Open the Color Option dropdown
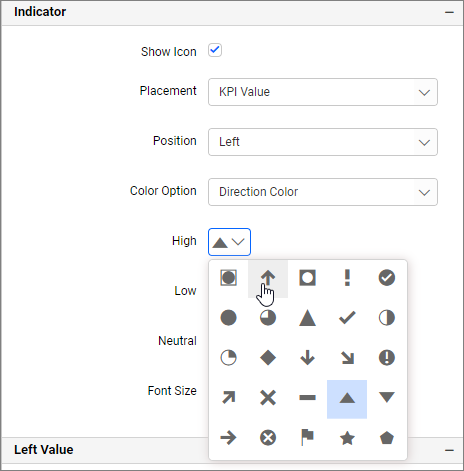The width and height of the screenshot is (464, 471). point(323,192)
